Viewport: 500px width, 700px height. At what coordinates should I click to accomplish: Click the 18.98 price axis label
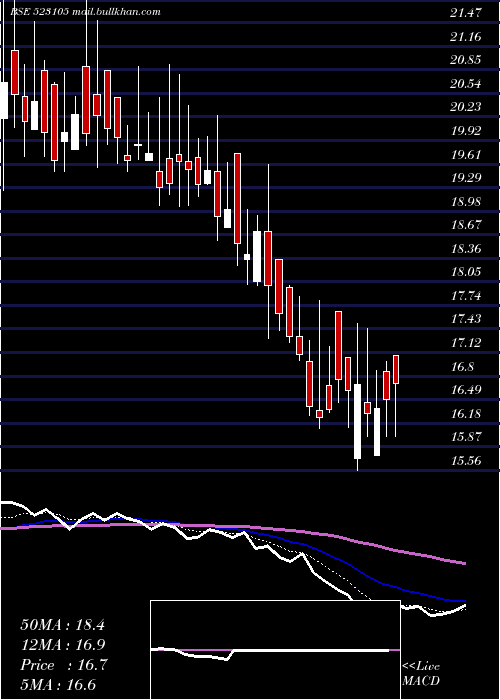tap(466, 201)
